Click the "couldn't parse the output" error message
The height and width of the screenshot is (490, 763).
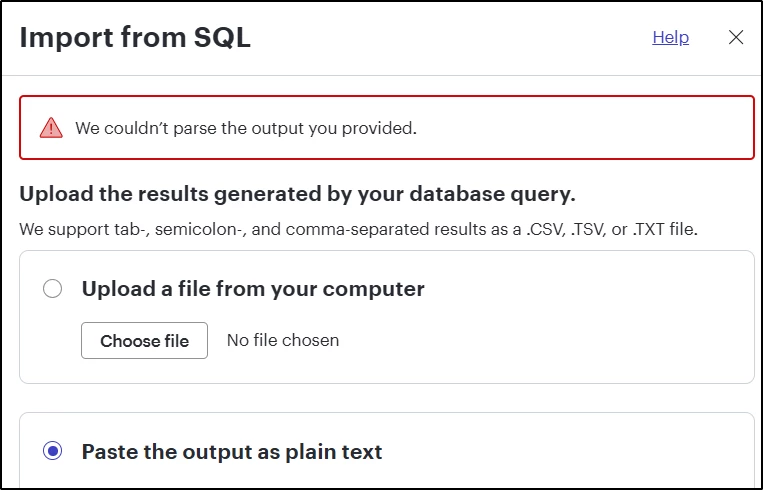(x=246, y=128)
